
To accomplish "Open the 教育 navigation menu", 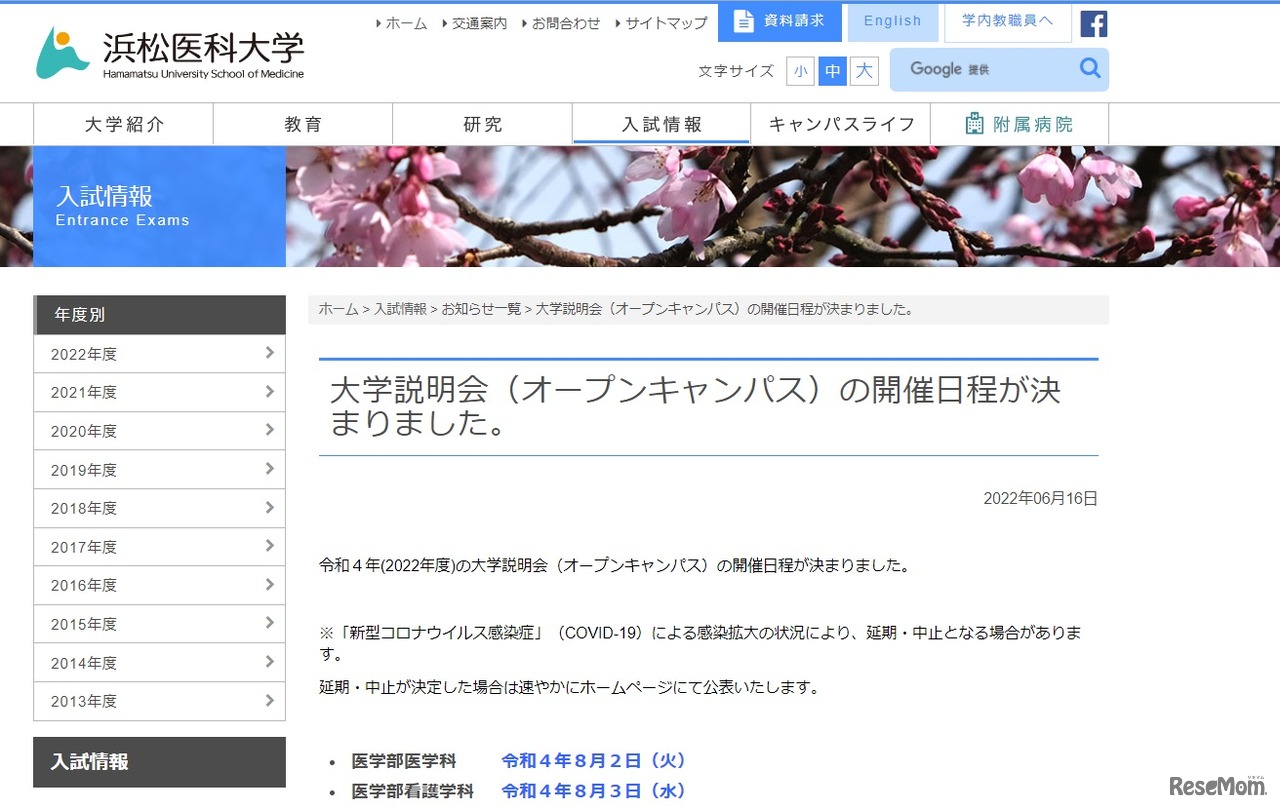I will 302,123.
